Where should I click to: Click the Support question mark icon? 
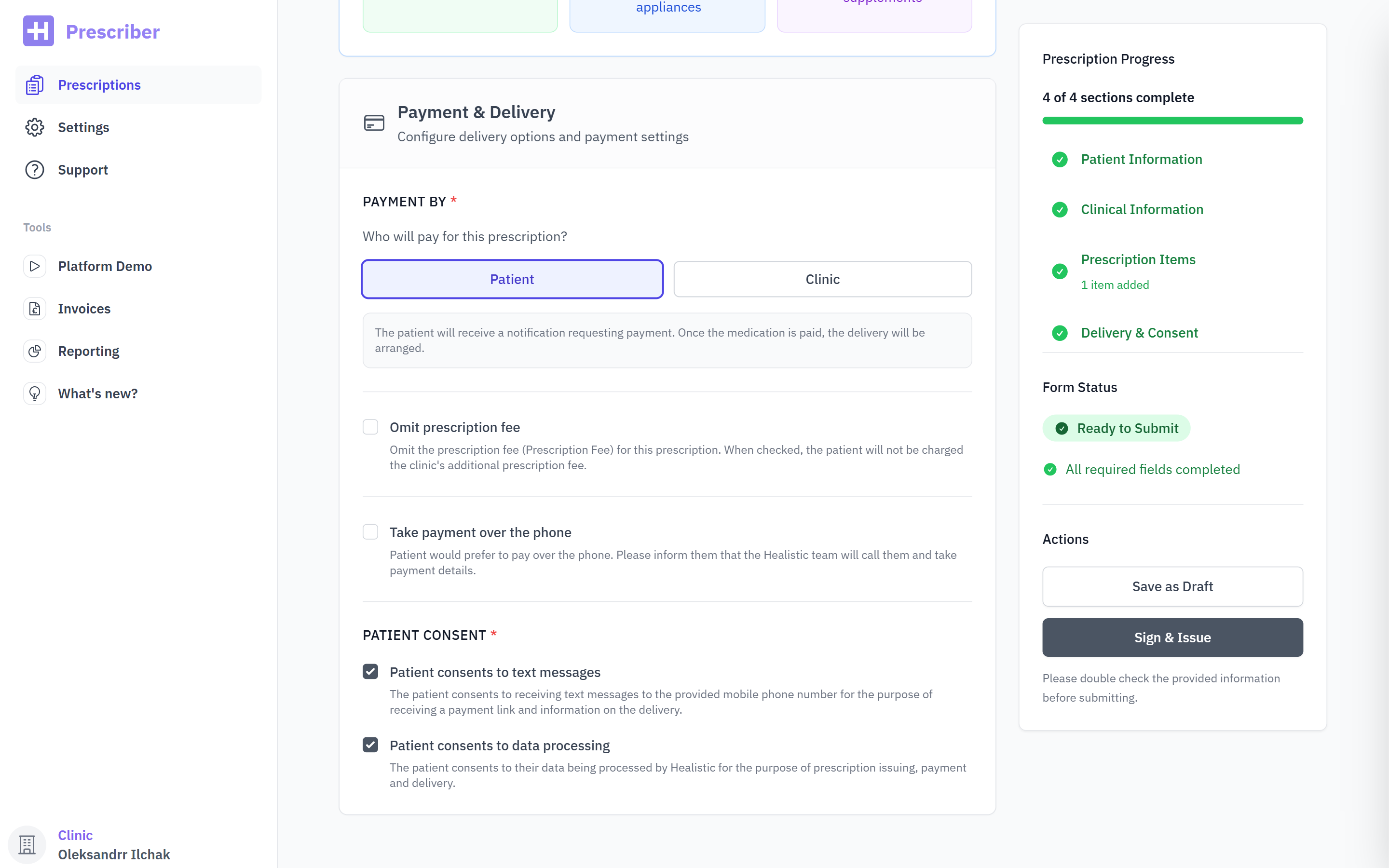[34, 170]
